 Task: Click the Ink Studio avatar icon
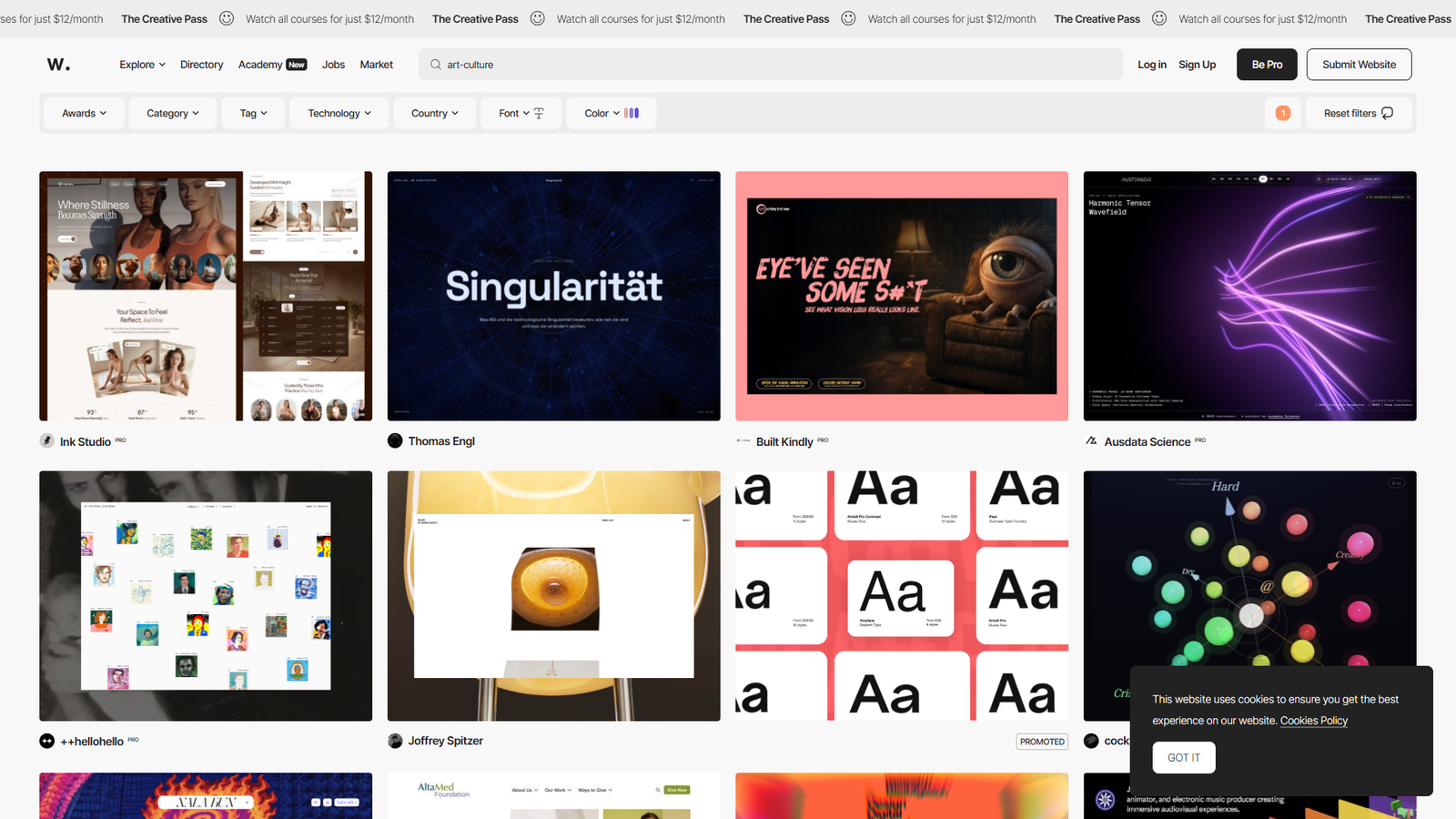(47, 440)
